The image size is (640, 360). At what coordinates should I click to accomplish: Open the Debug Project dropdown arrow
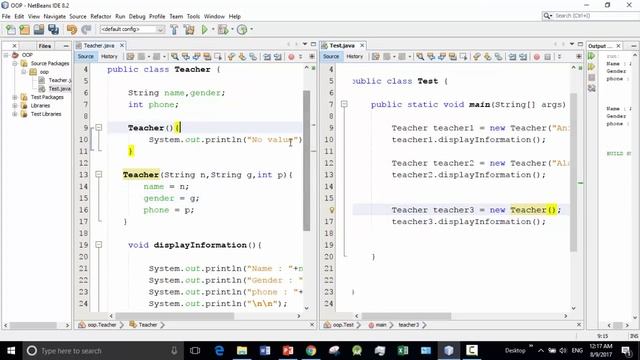(x=232, y=29)
